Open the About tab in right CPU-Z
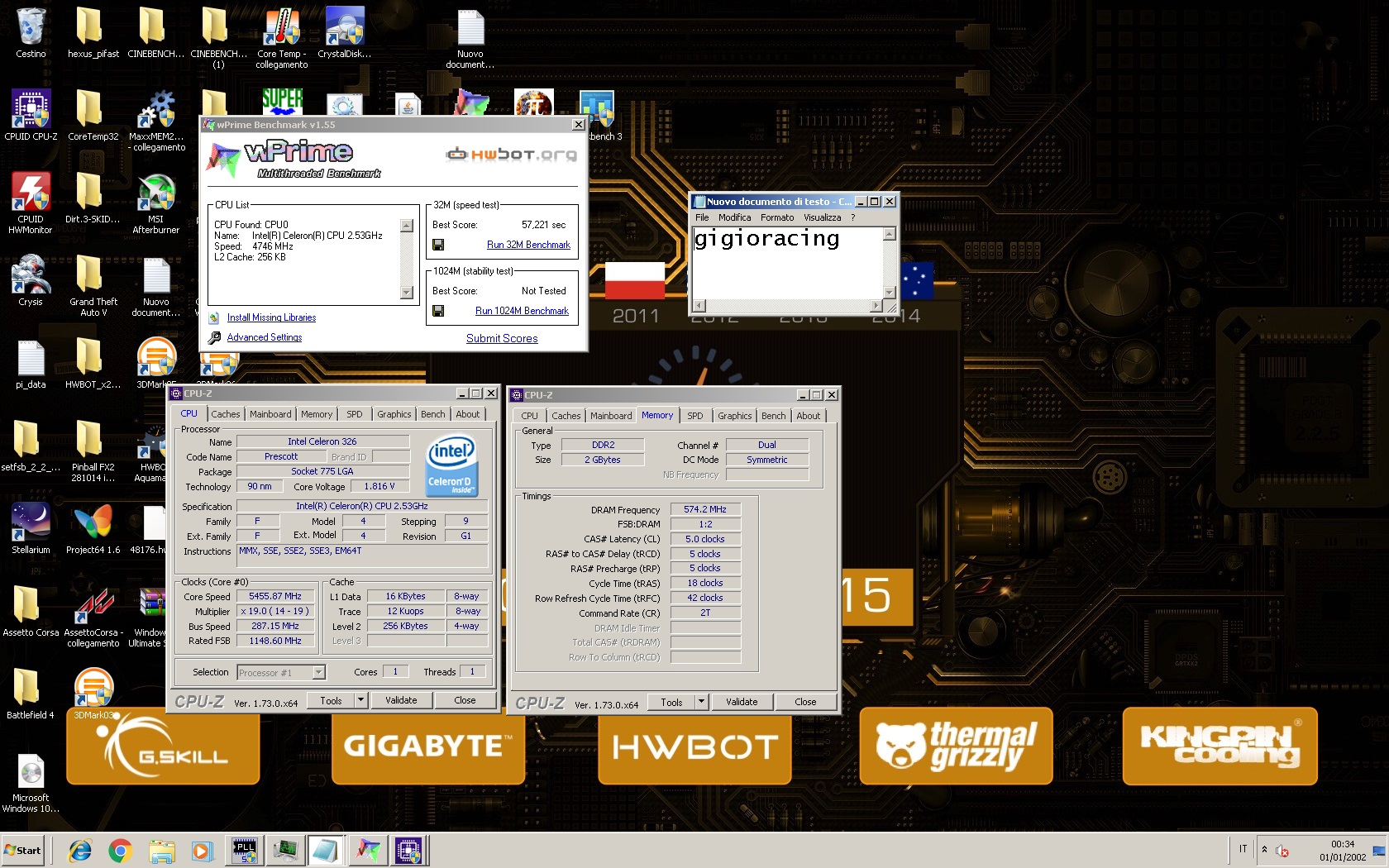Viewport: 1389px width, 868px height. 808,416
